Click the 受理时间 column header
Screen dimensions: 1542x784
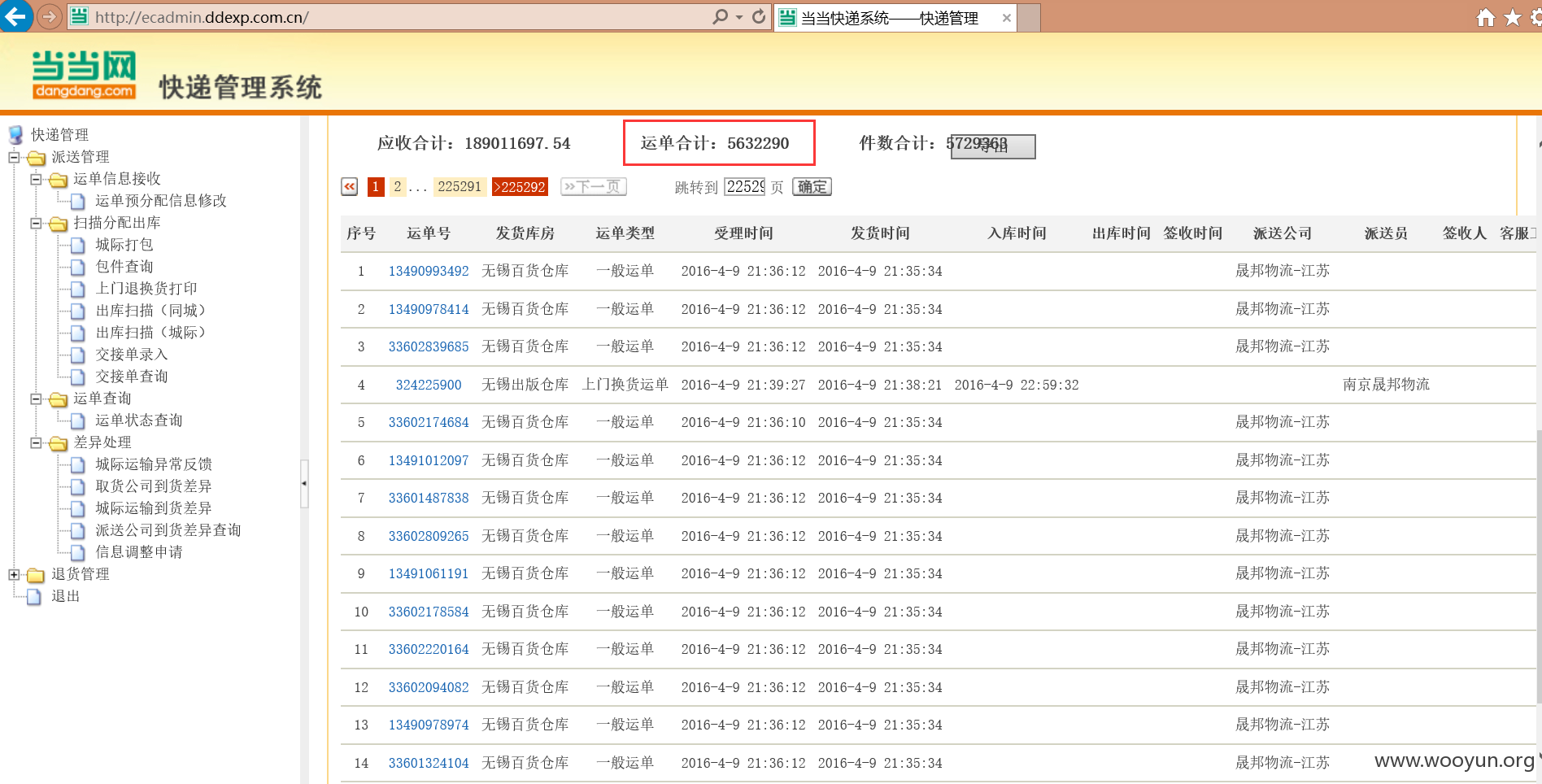(743, 233)
